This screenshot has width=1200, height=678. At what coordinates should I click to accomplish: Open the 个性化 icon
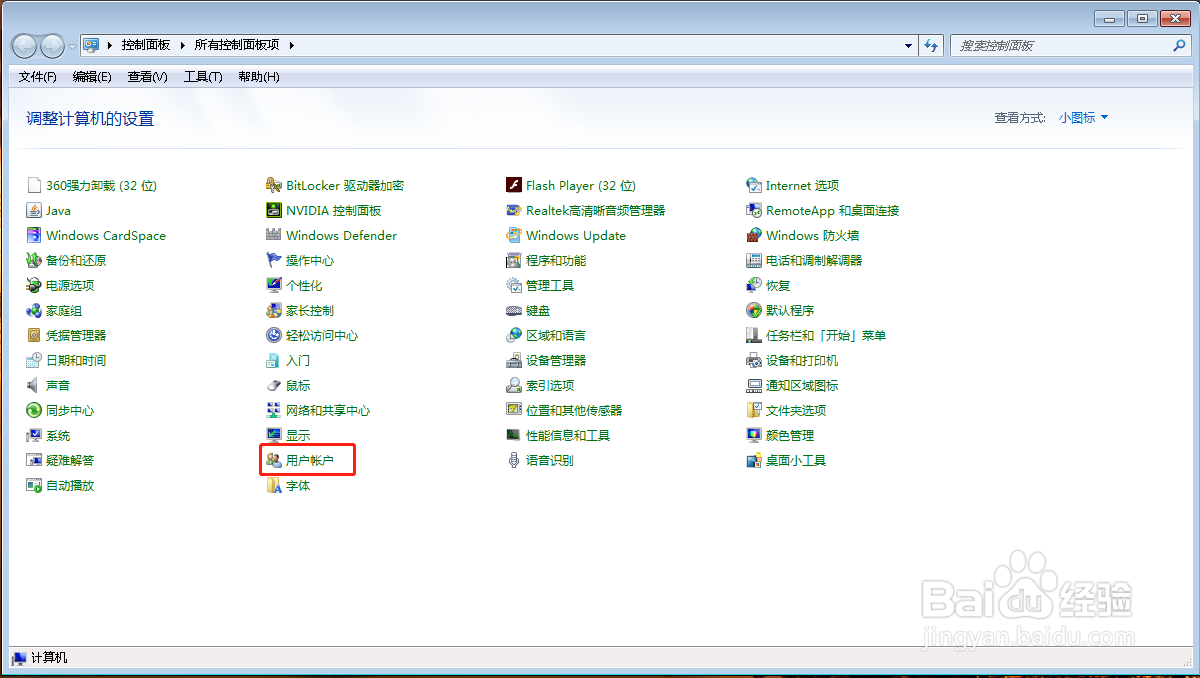(274, 285)
